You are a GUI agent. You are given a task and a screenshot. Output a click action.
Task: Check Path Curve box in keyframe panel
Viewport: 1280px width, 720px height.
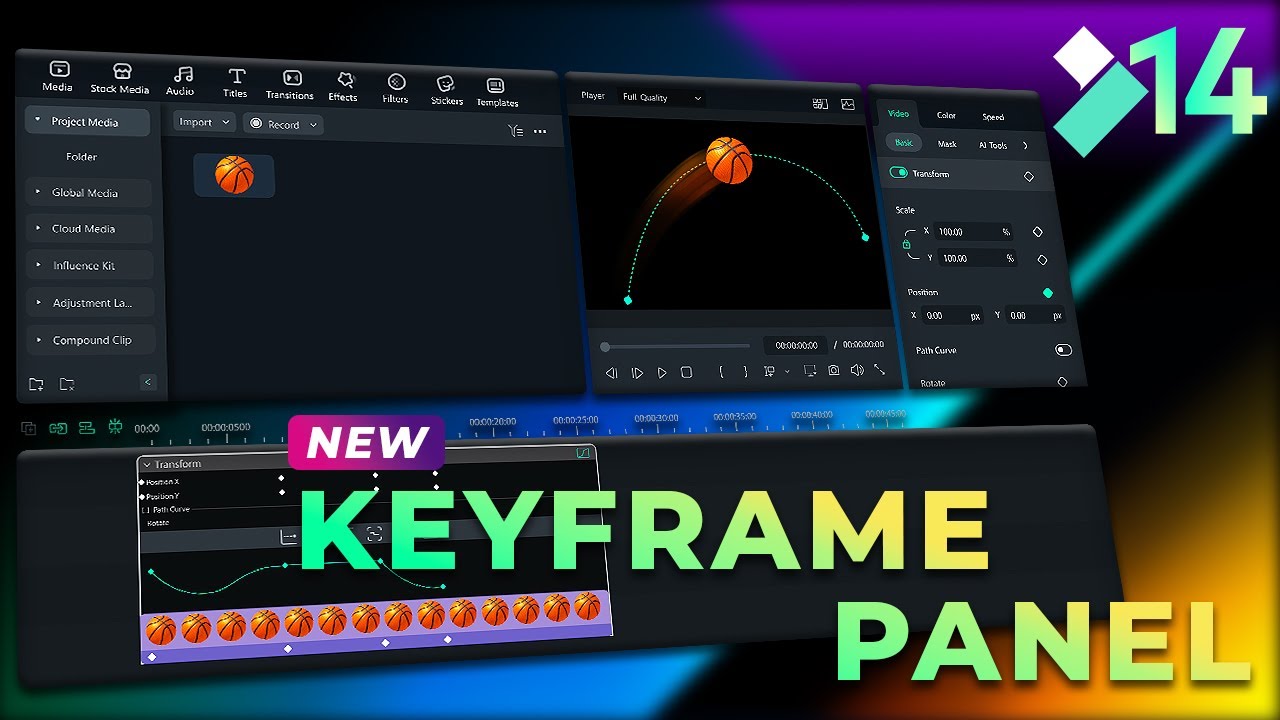point(145,509)
